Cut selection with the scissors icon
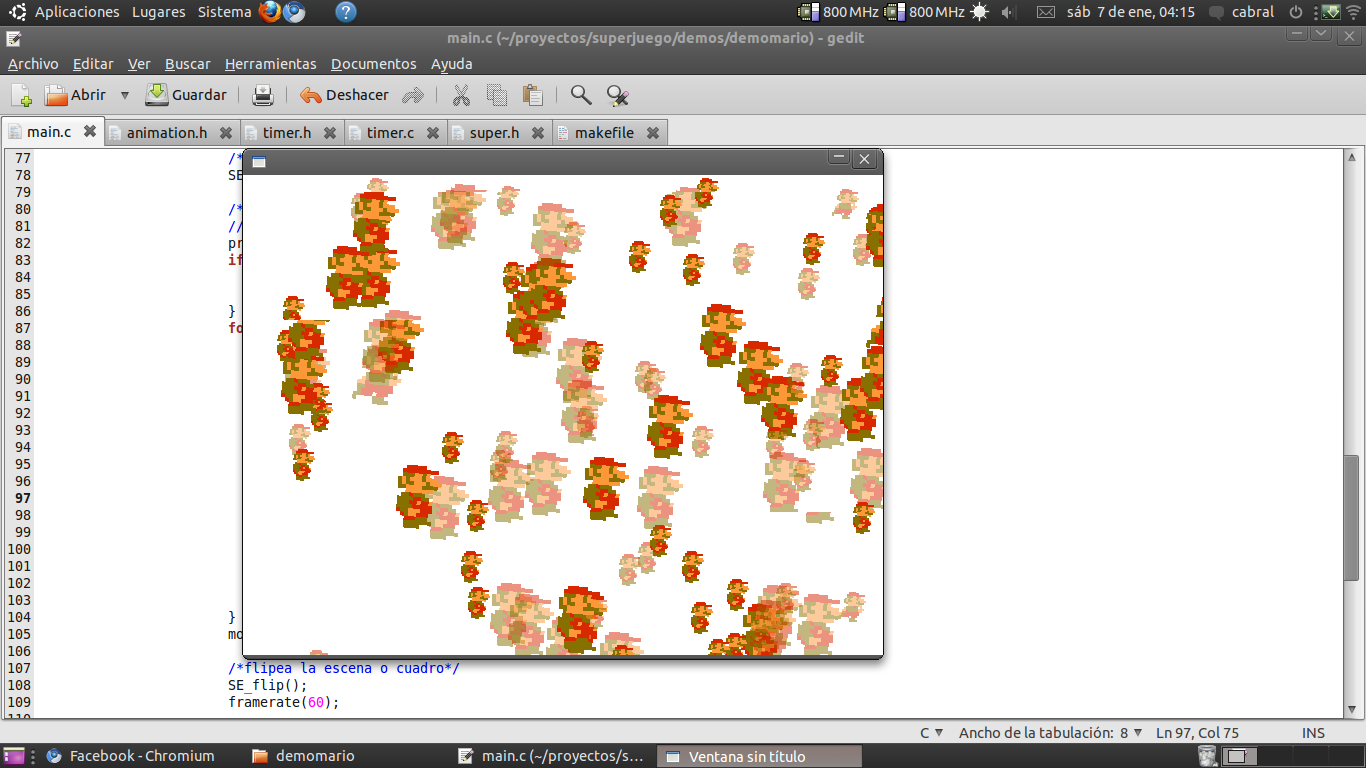This screenshot has height=768, width=1366. [461, 95]
